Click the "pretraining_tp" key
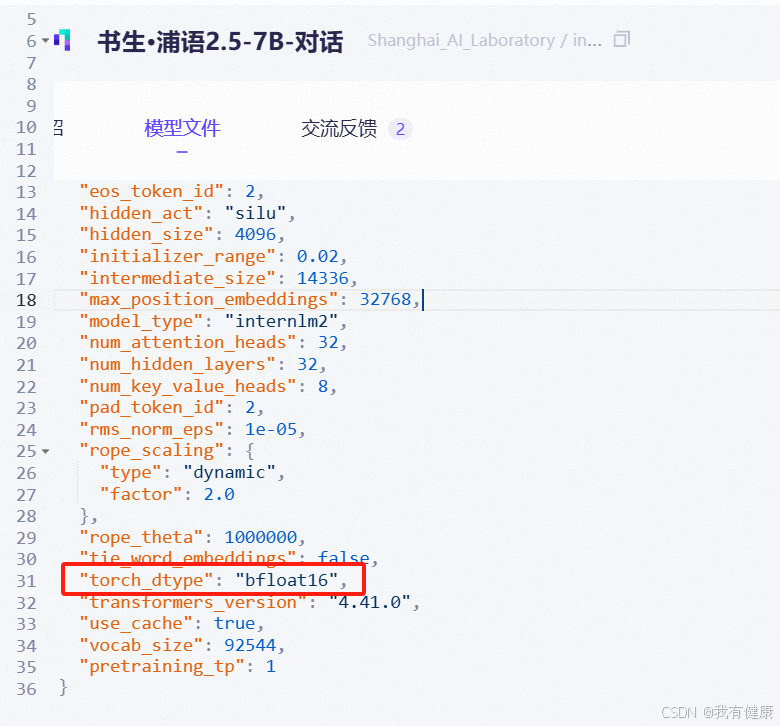 [x=162, y=667]
